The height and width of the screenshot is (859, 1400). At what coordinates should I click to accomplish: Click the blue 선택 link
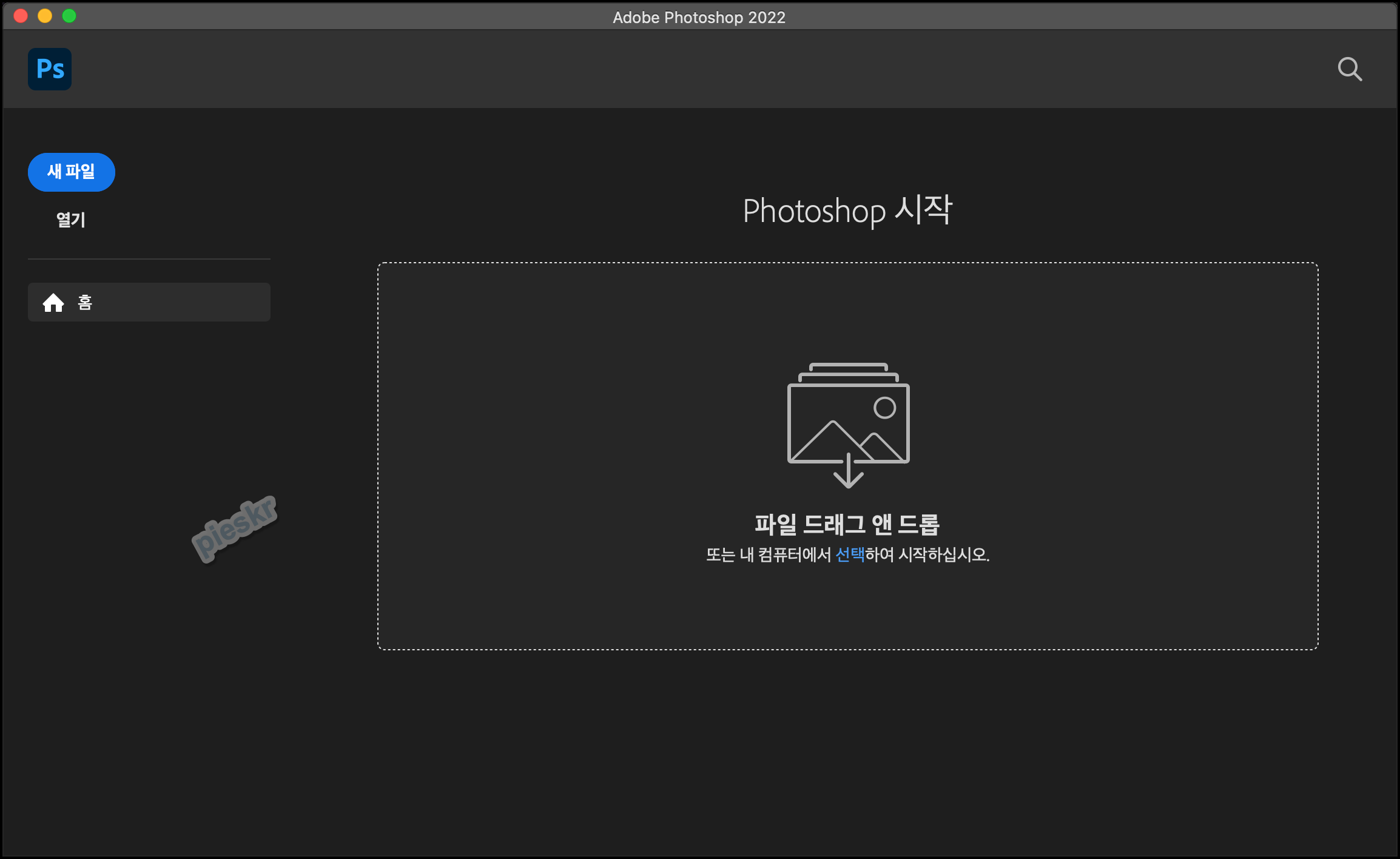click(849, 553)
